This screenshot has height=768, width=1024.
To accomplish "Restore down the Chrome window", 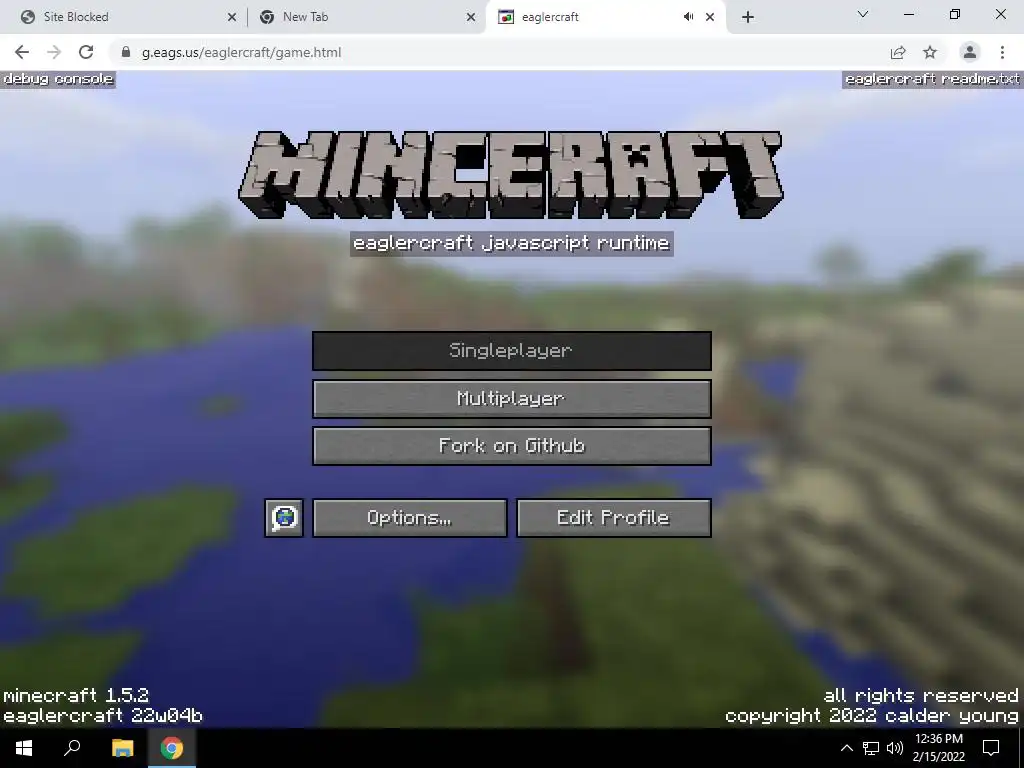I will click(955, 14).
